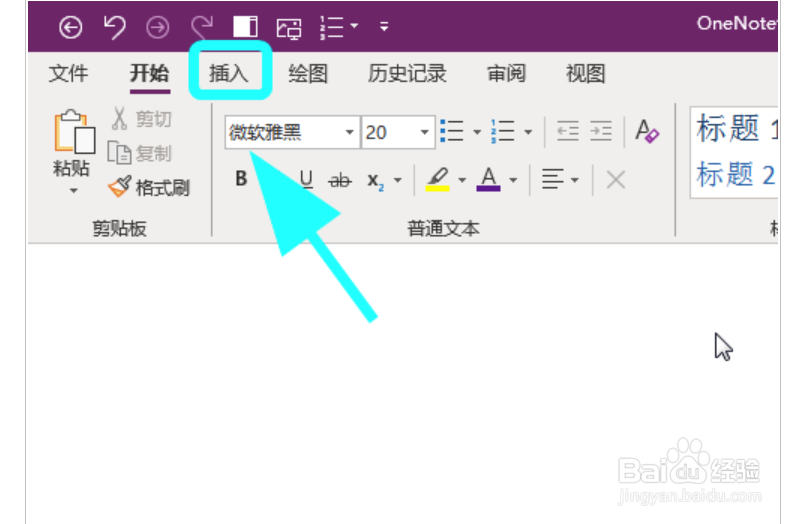Switch to the 绘图 tab
Screen dimensions: 806x524
308,74
